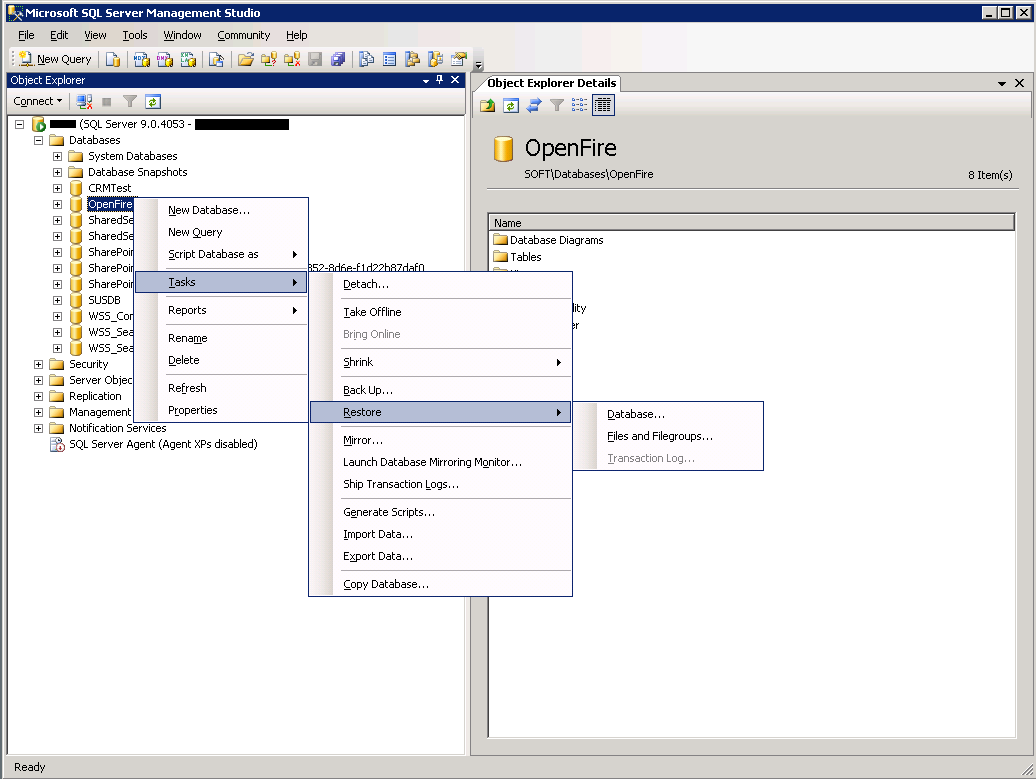Select Take Offline in Tasks submenu
Viewport: 1036px width, 779px height.
441,312
